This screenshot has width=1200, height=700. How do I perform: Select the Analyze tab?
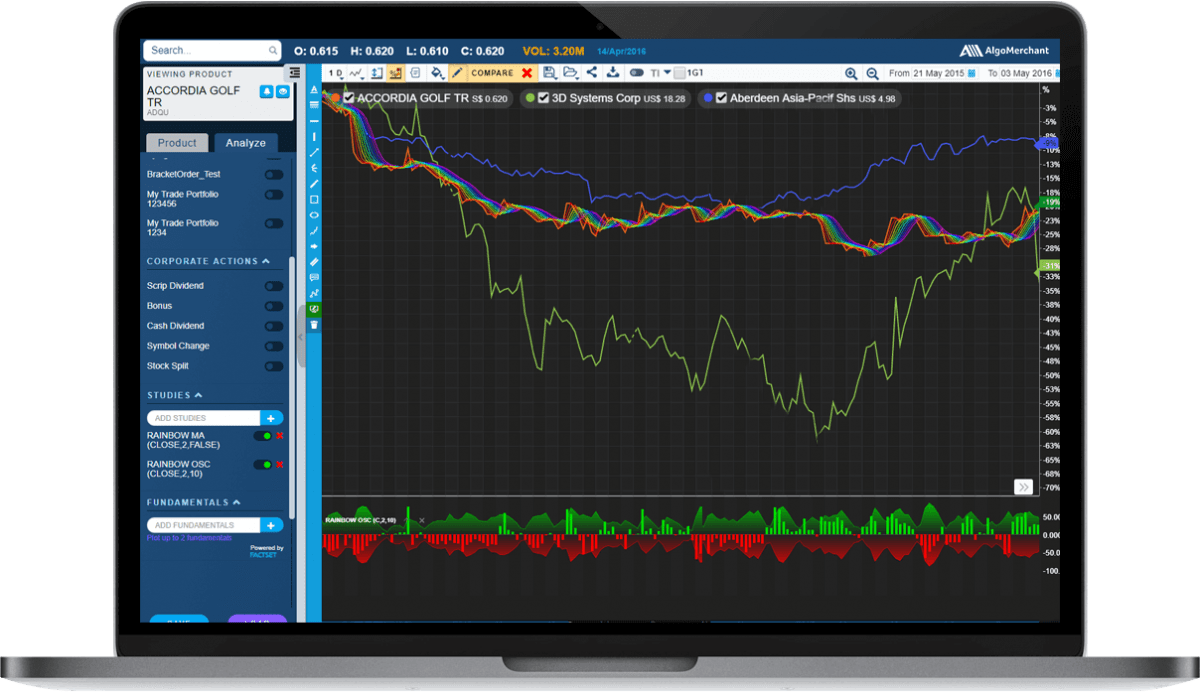point(245,143)
